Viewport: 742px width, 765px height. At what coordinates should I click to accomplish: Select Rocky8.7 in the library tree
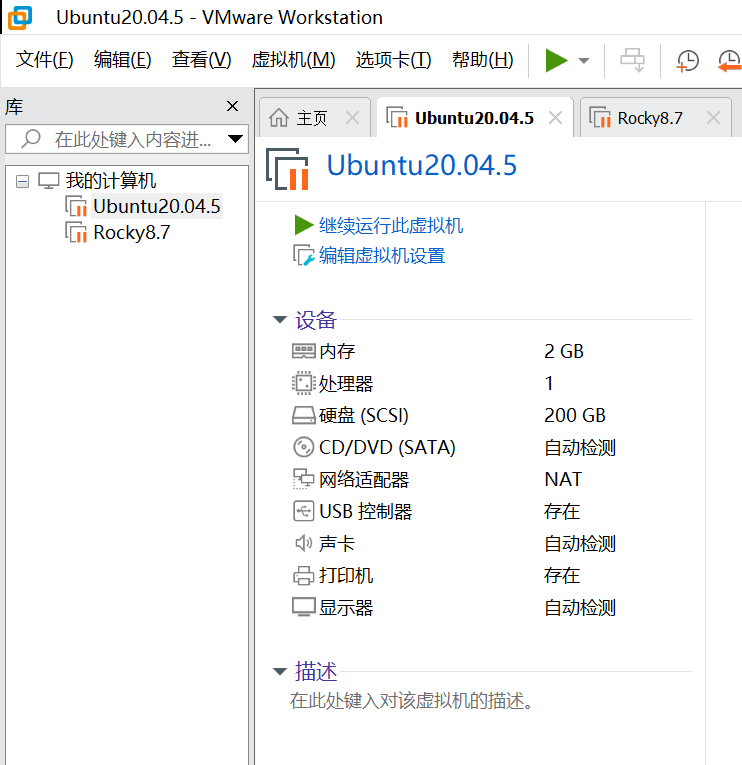click(132, 232)
